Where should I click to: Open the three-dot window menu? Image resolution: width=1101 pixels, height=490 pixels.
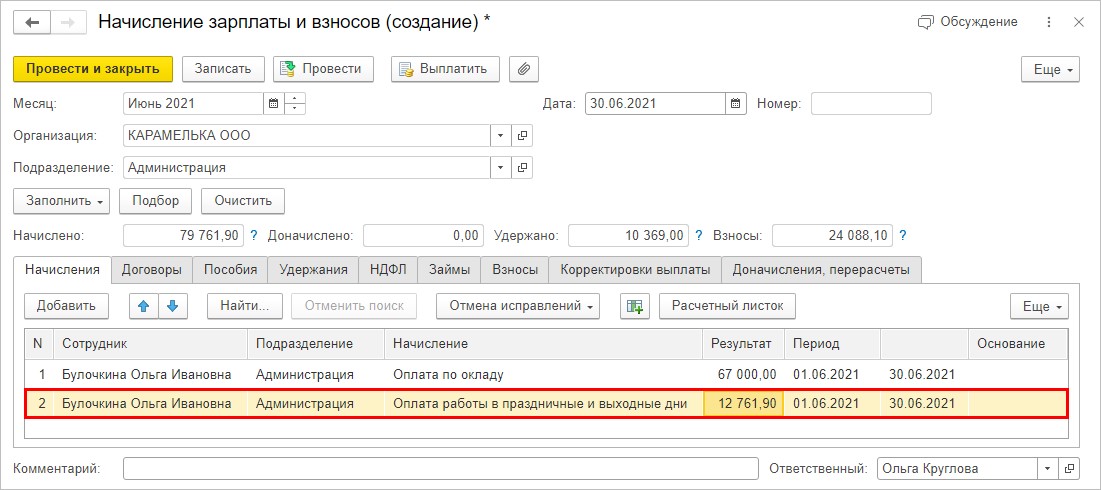[x=1048, y=22]
